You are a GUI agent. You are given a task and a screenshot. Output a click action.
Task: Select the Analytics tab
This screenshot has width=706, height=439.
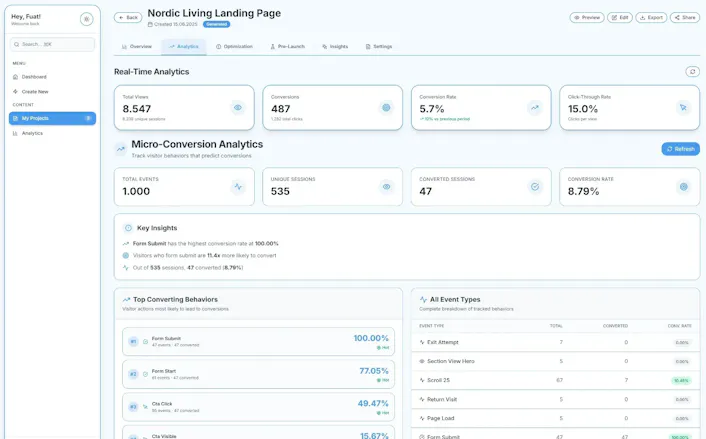[184, 46]
